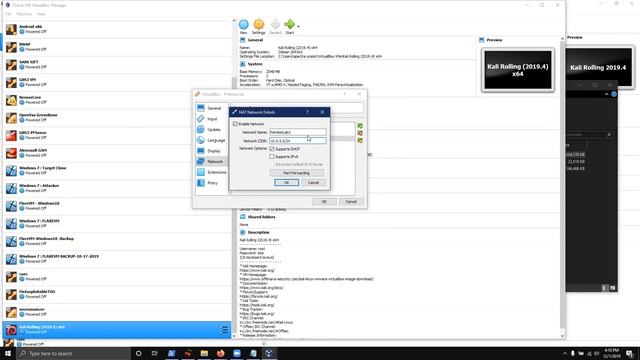Open the Proxy preferences category
This screenshot has width=640, height=360.
[x=210, y=183]
